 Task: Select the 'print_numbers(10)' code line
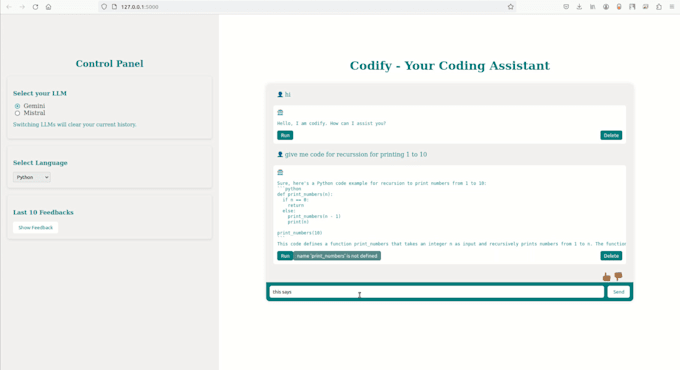[300, 233]
